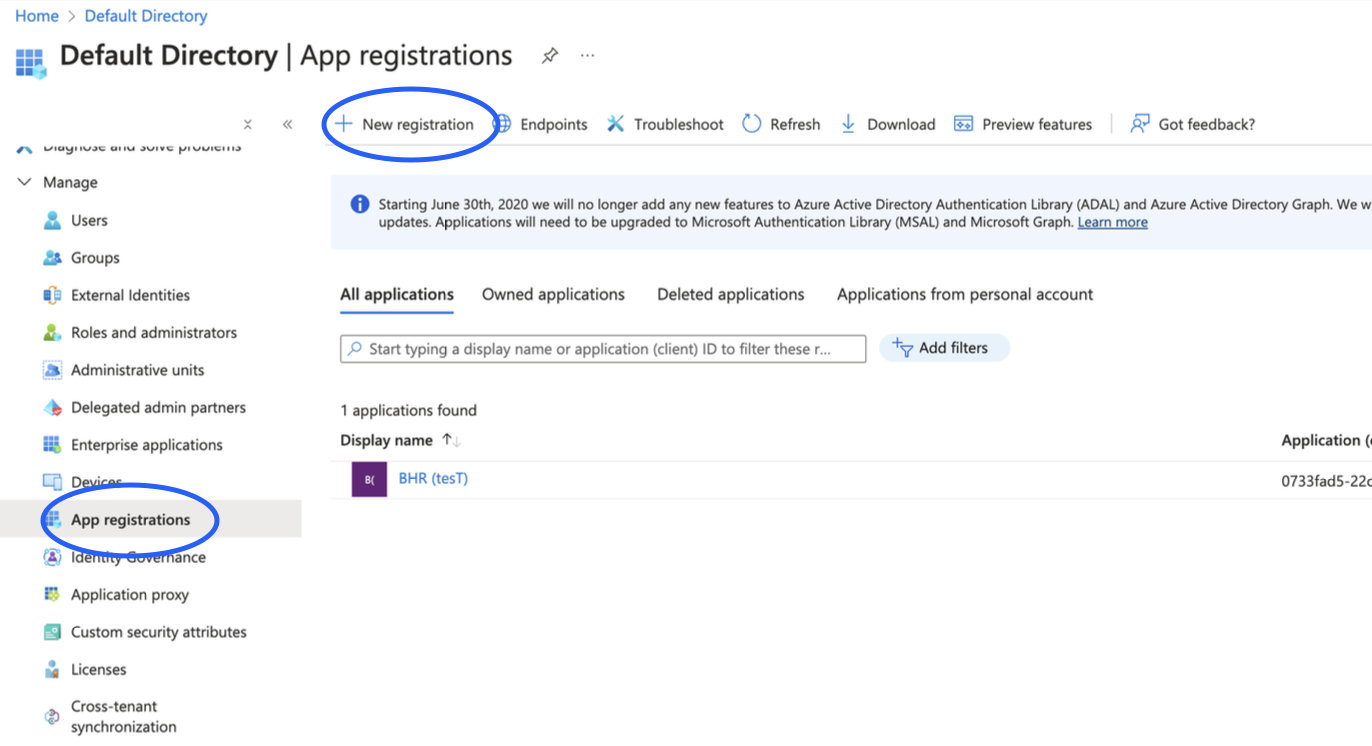Click the Custom security attributes icon
The width and height of the screenshot is (1372, 746).
52,632
